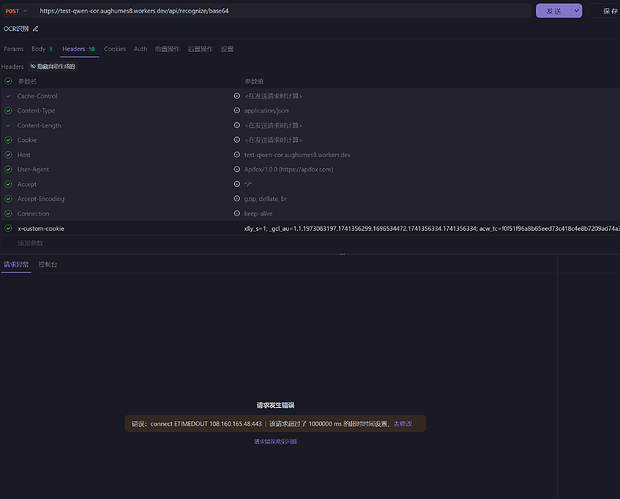This screenshot has height=499, width=620.
Task: Open the 前置操作 tab
Action: 167,49
